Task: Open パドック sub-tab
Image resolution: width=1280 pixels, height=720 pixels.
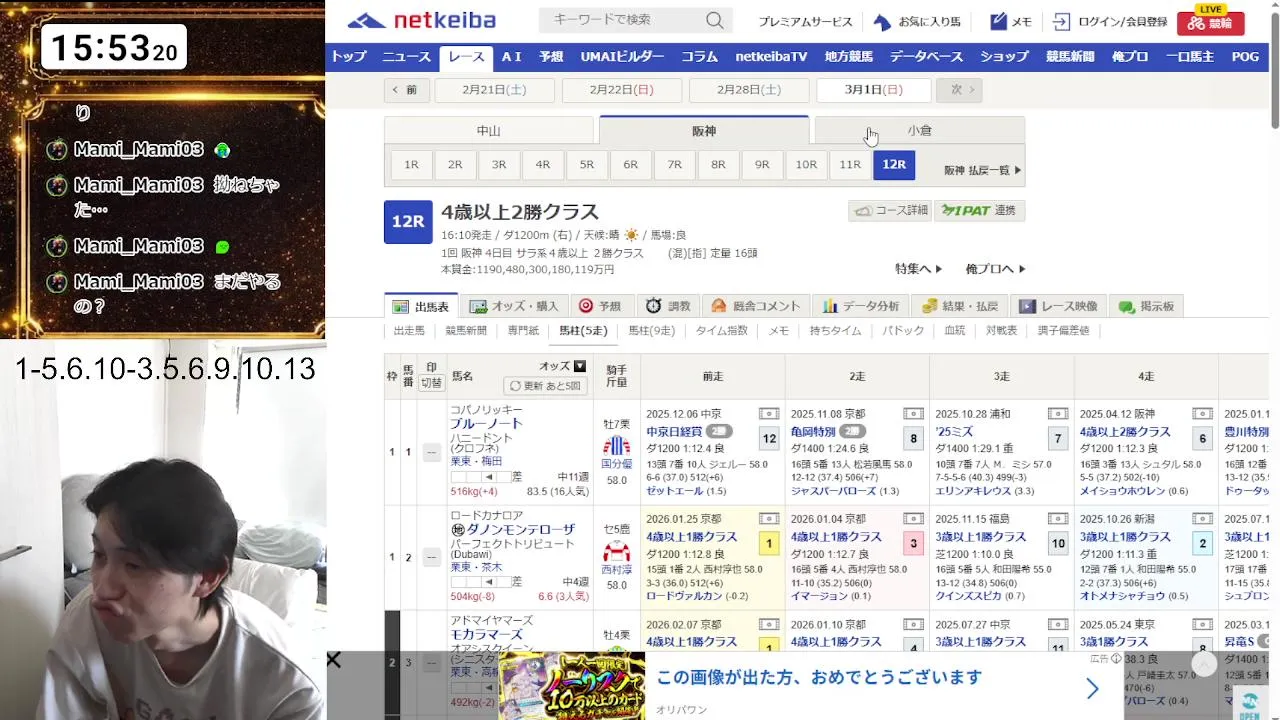Action: click(903, 330)
